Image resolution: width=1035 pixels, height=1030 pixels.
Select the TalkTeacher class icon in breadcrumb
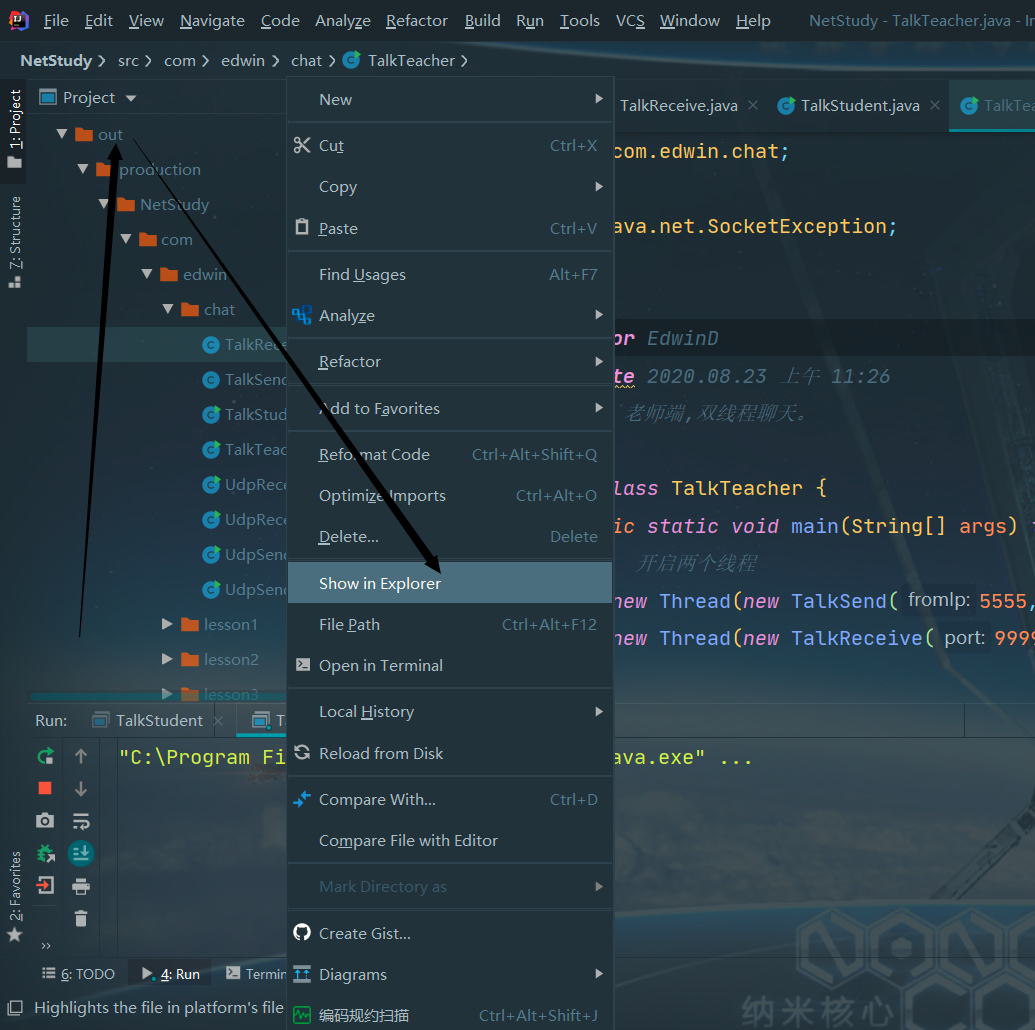352,61
